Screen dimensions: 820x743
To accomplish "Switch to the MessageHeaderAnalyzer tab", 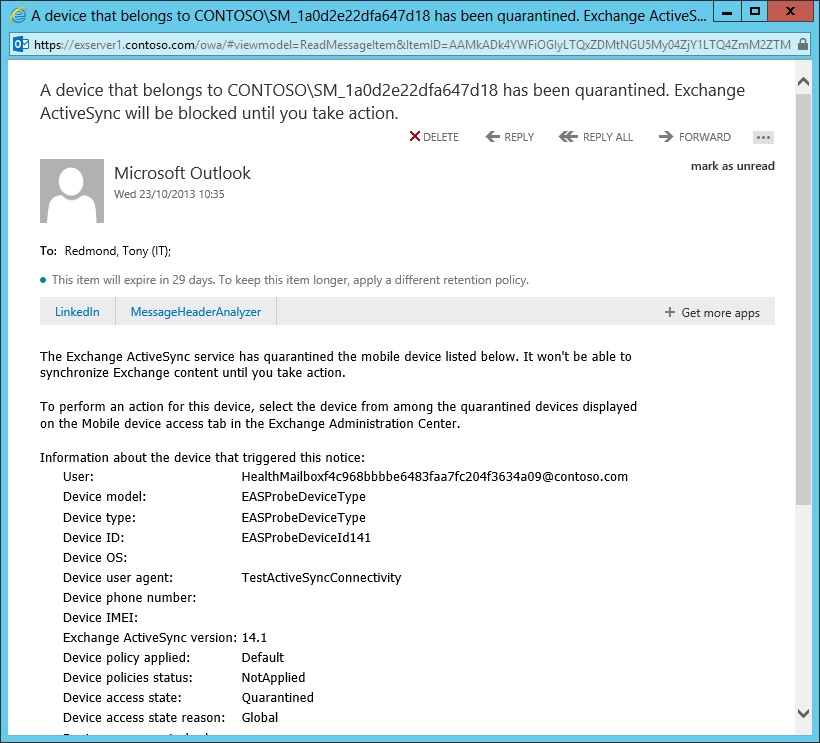I will coord(196,312).
